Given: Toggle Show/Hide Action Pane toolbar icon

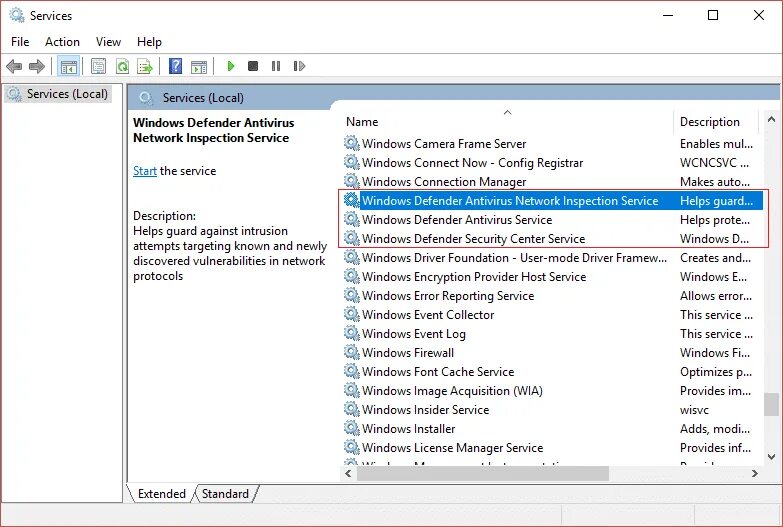Looking at the screenshot, I should coord(199,66).
